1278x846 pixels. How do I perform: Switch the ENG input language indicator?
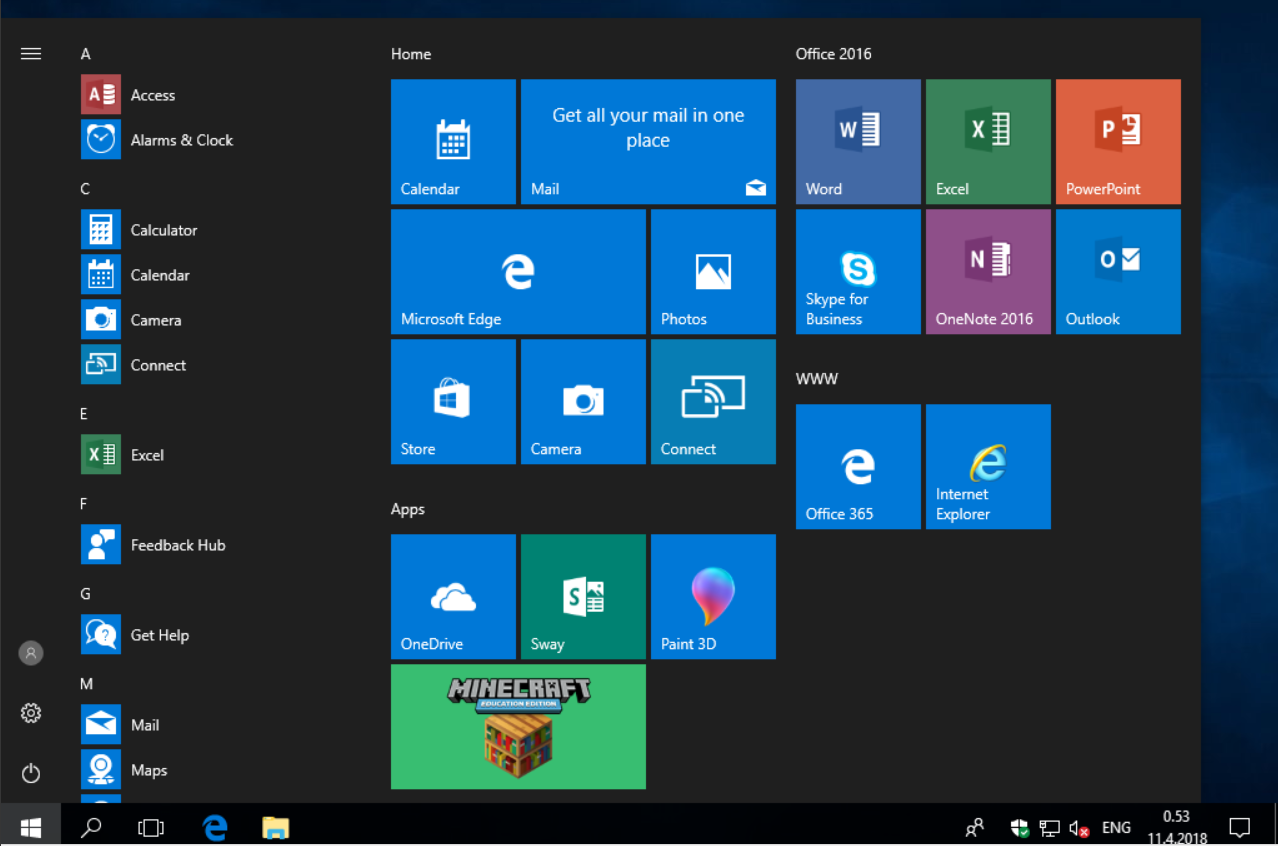click(x=1116, y=827)
